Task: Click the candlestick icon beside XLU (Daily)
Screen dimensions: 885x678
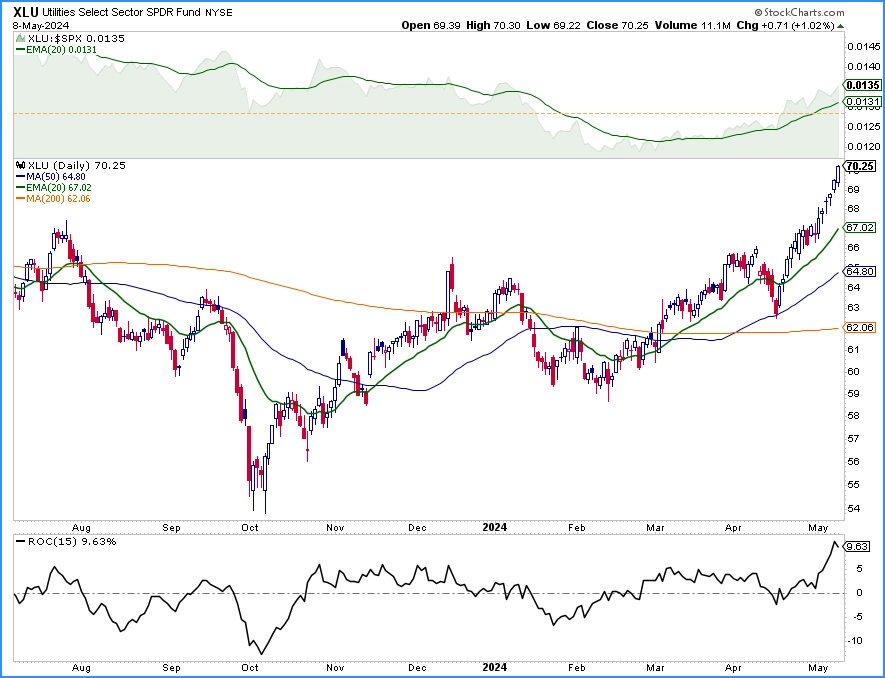Action: [20, 165]
